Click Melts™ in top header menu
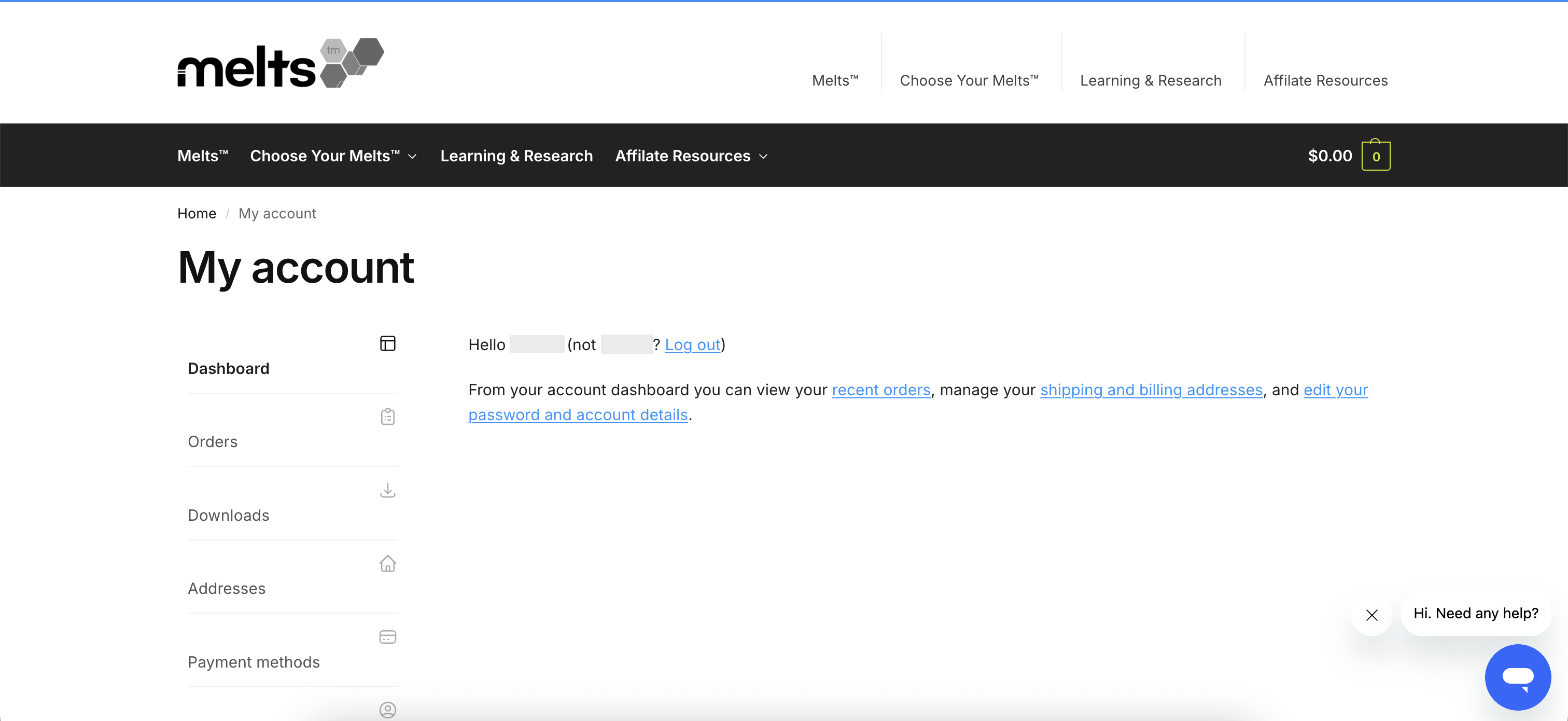1568x721 pixels. click(834, 80)
